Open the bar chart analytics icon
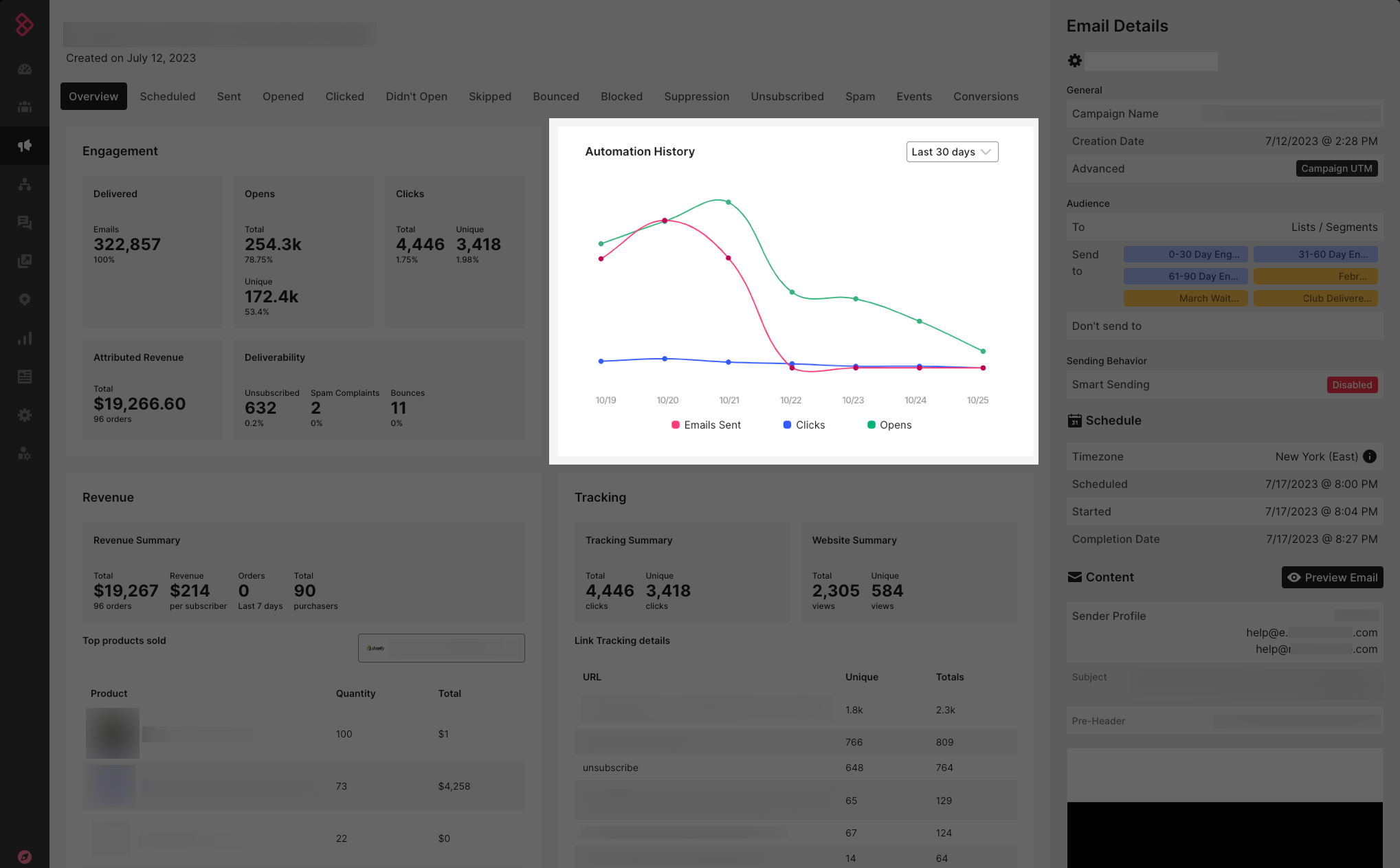 tap(25, 338)
